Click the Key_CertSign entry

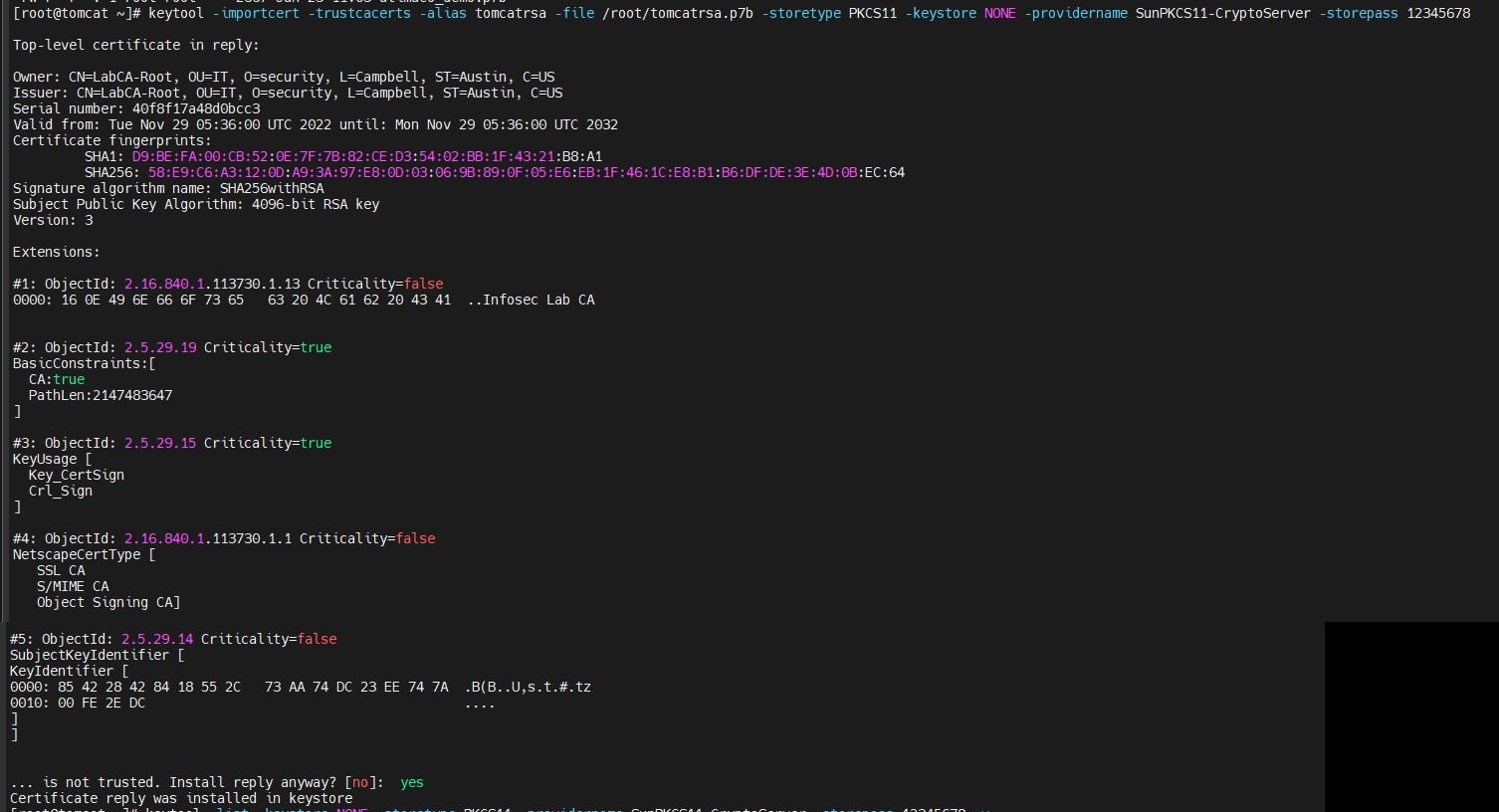(x=77, y=475)
